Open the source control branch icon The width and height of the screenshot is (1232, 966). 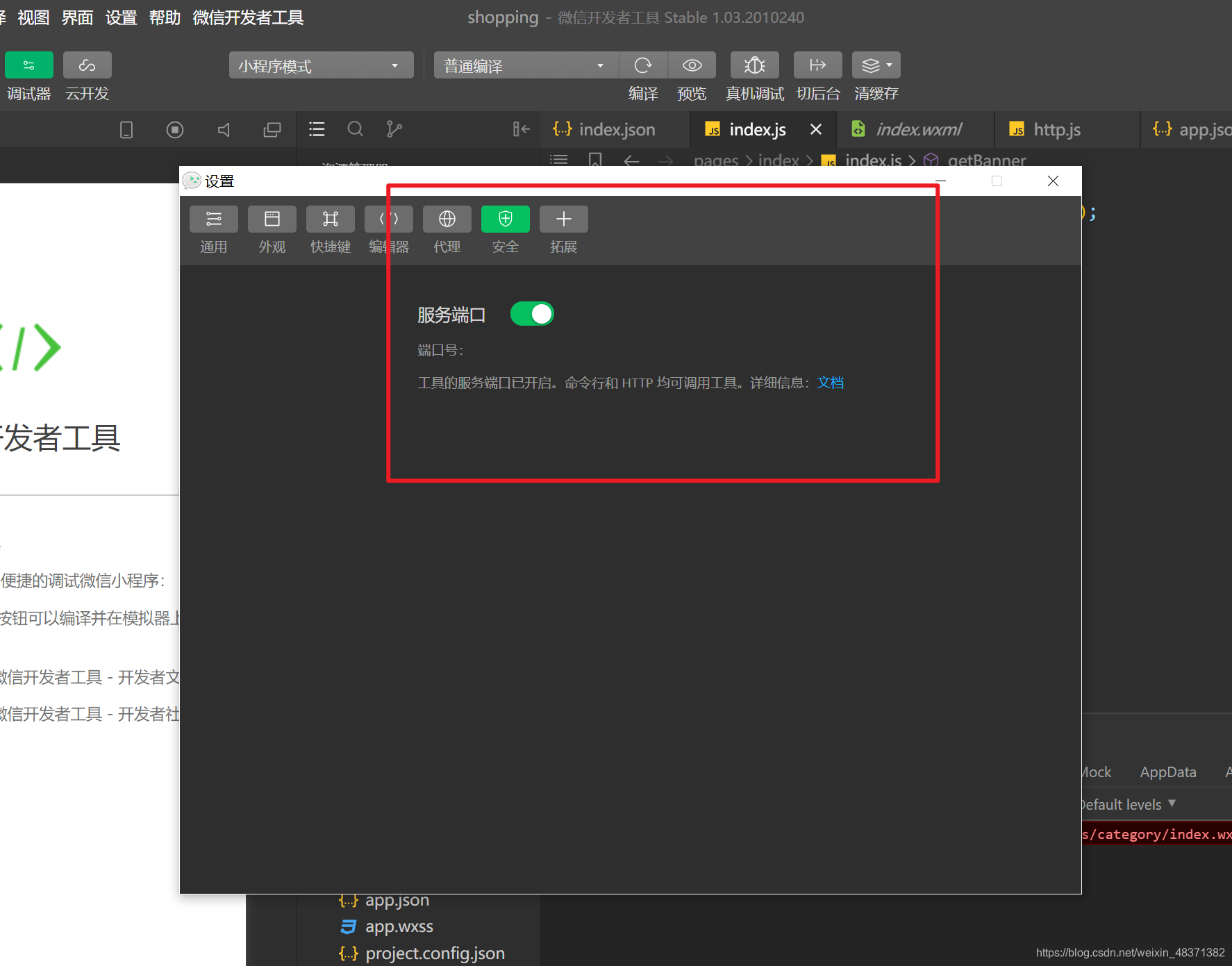394,129
